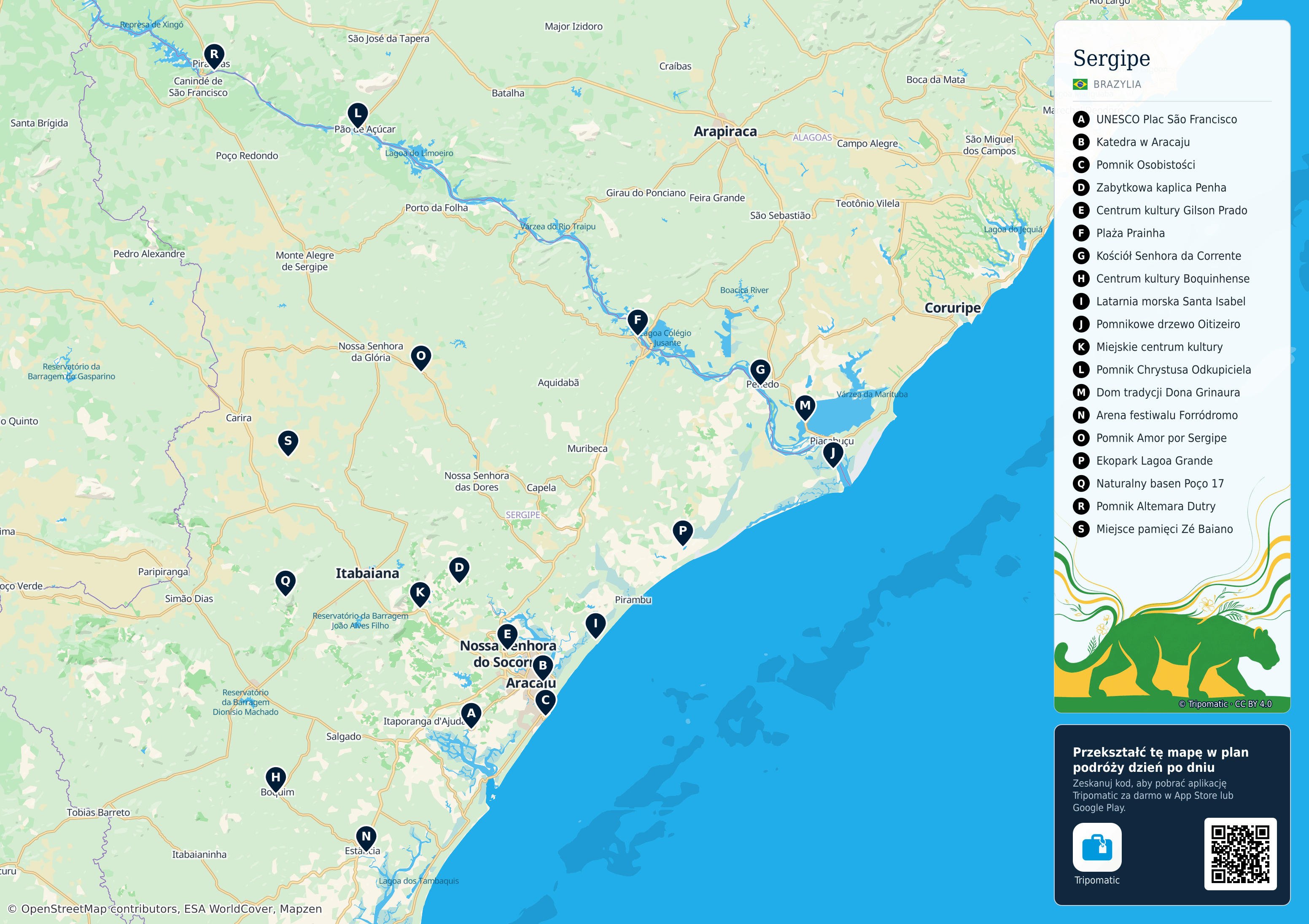The width and height of the screenshot is (1309, 924).
Task: Click map pin S south of Carira
Action: tap(288, 443)
